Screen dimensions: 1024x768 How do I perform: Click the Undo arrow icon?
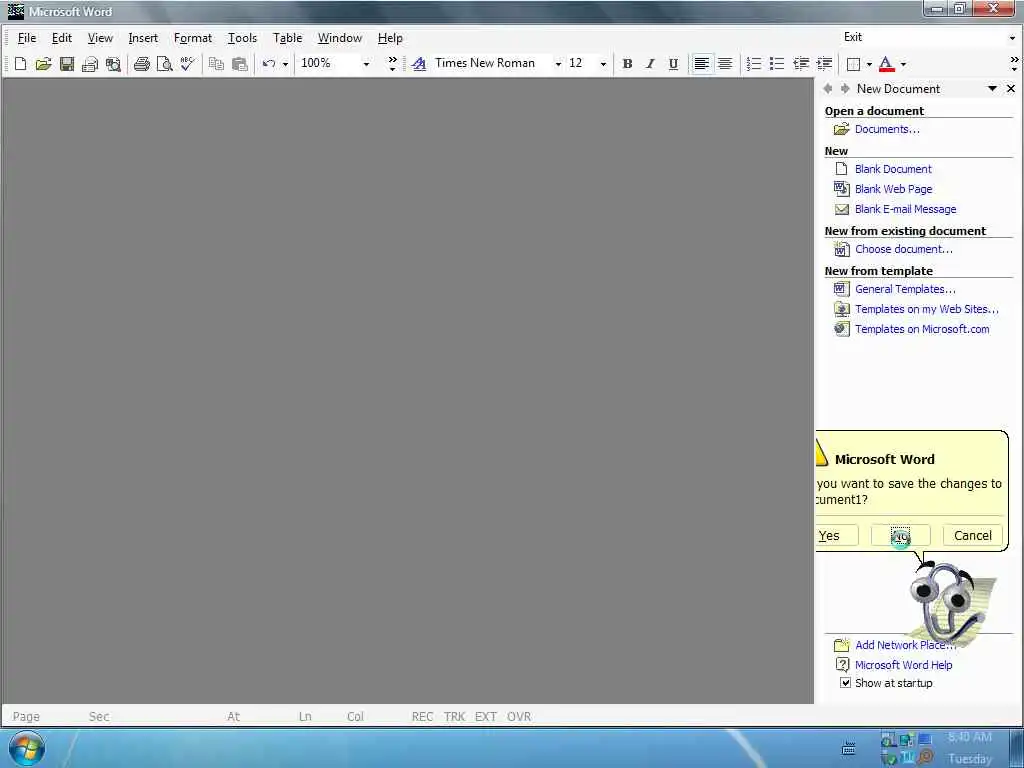click(x=268, y=63)
